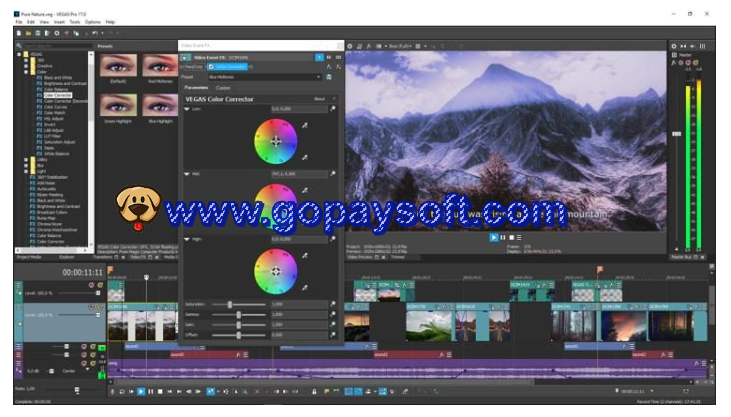731x417 pixels.
Task: Click the Open project folder icon
Action: point(28,33)
